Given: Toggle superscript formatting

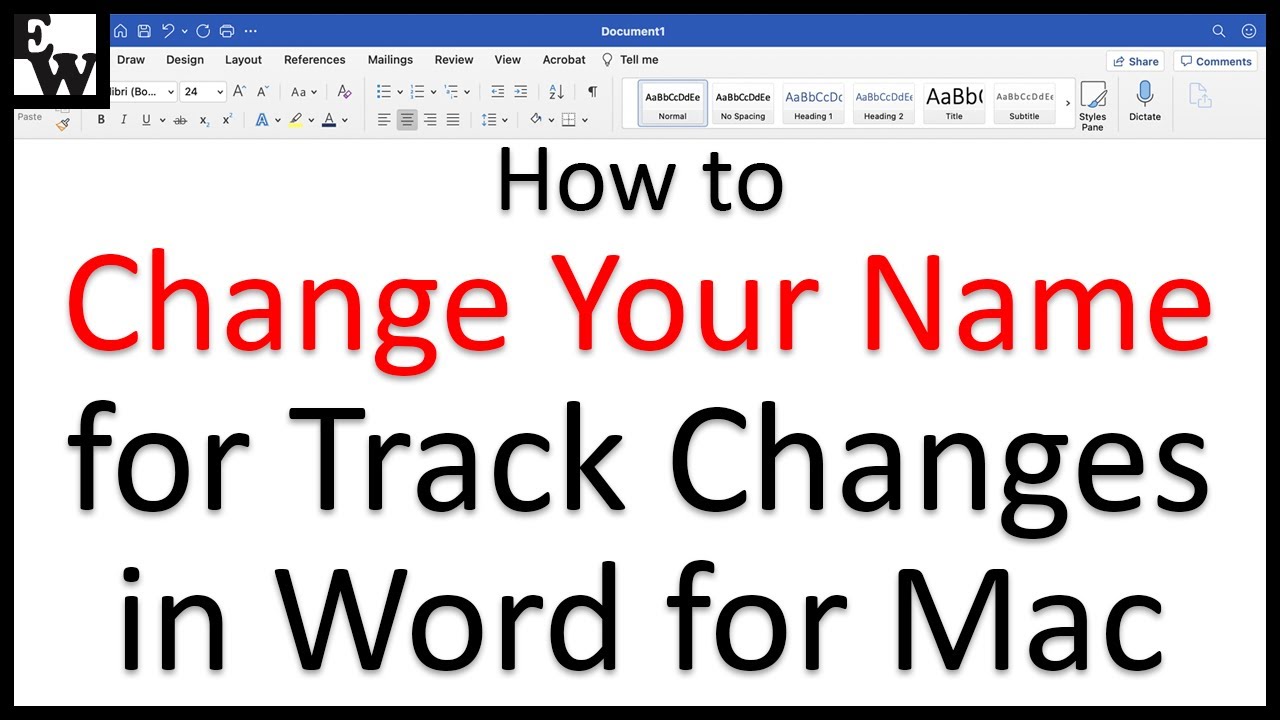Looking at the screenshot, I should pyautogui.click(x=227, y=120).
